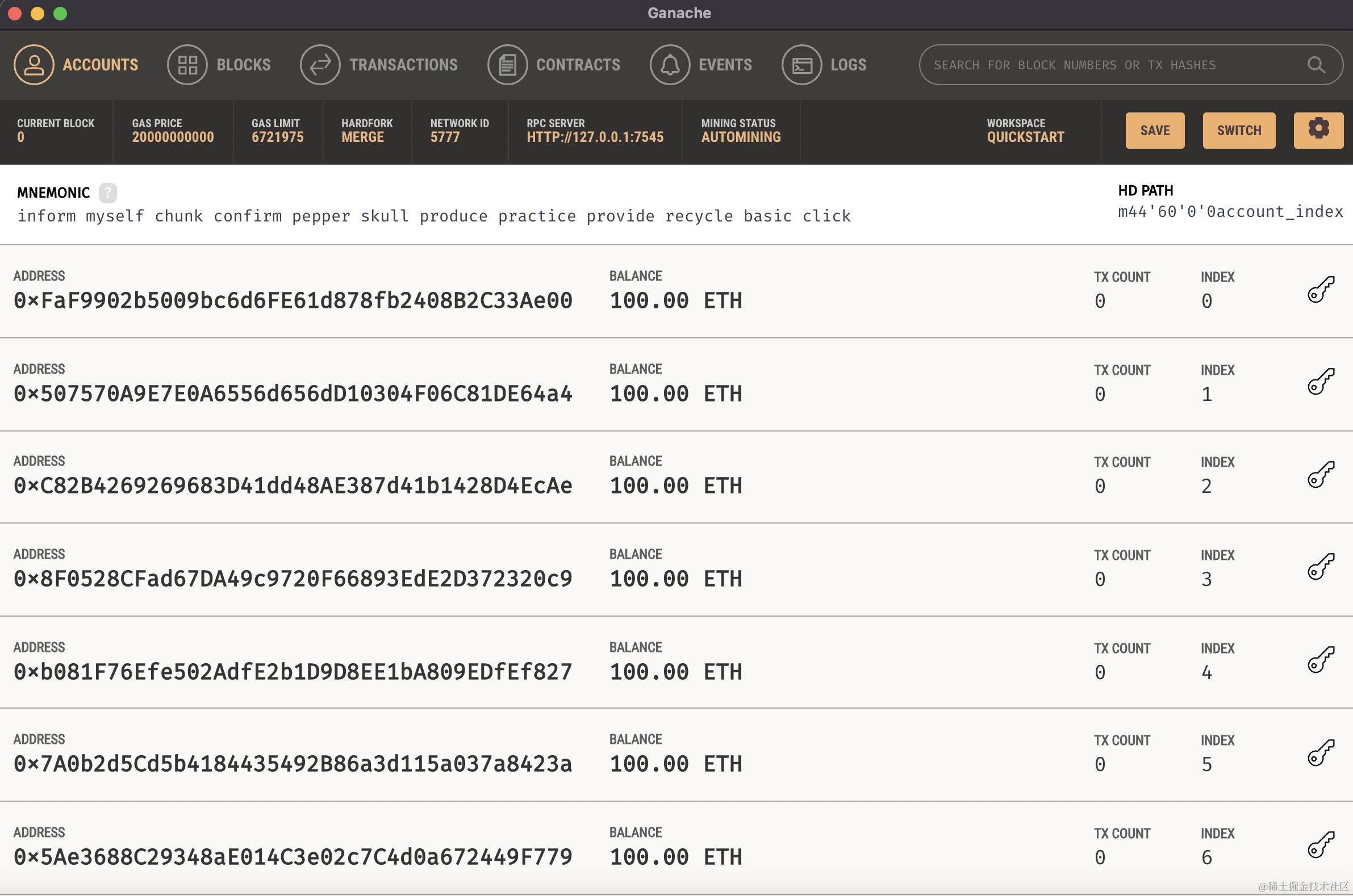Click key icon beside index 5
1353x896 pixels.
[1321, 752]
